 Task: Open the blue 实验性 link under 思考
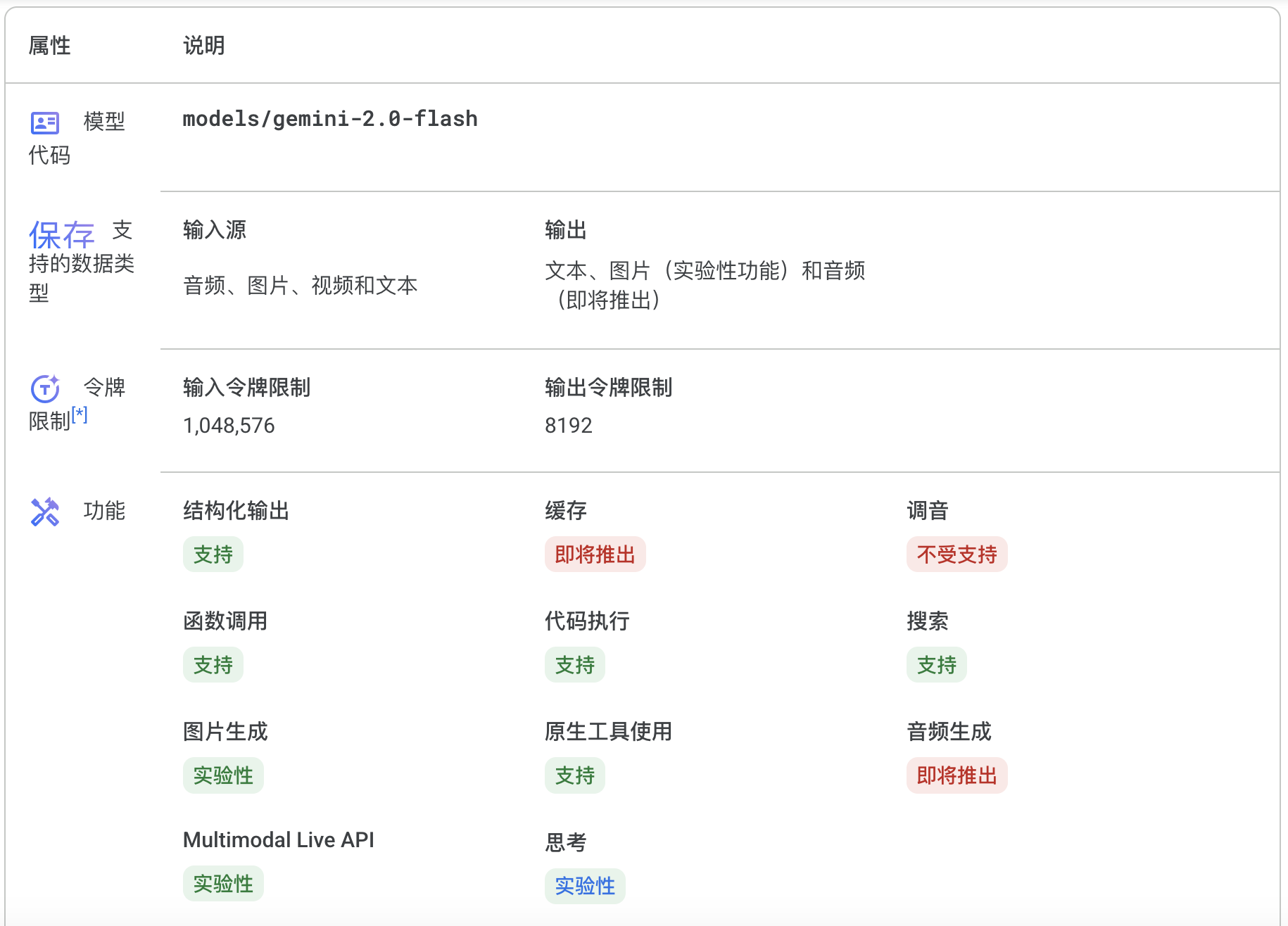585,886
